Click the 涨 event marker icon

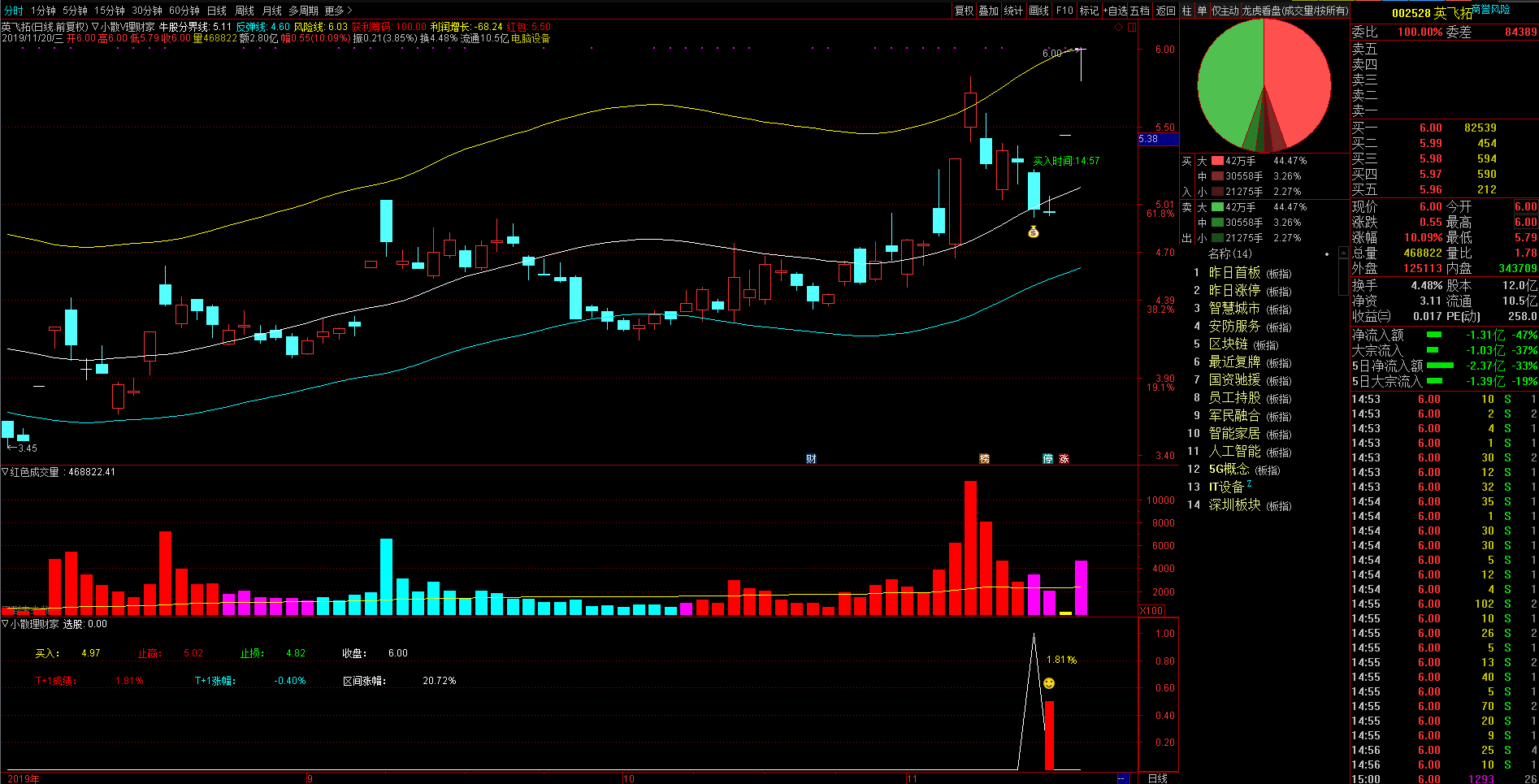pos(1064,459)
